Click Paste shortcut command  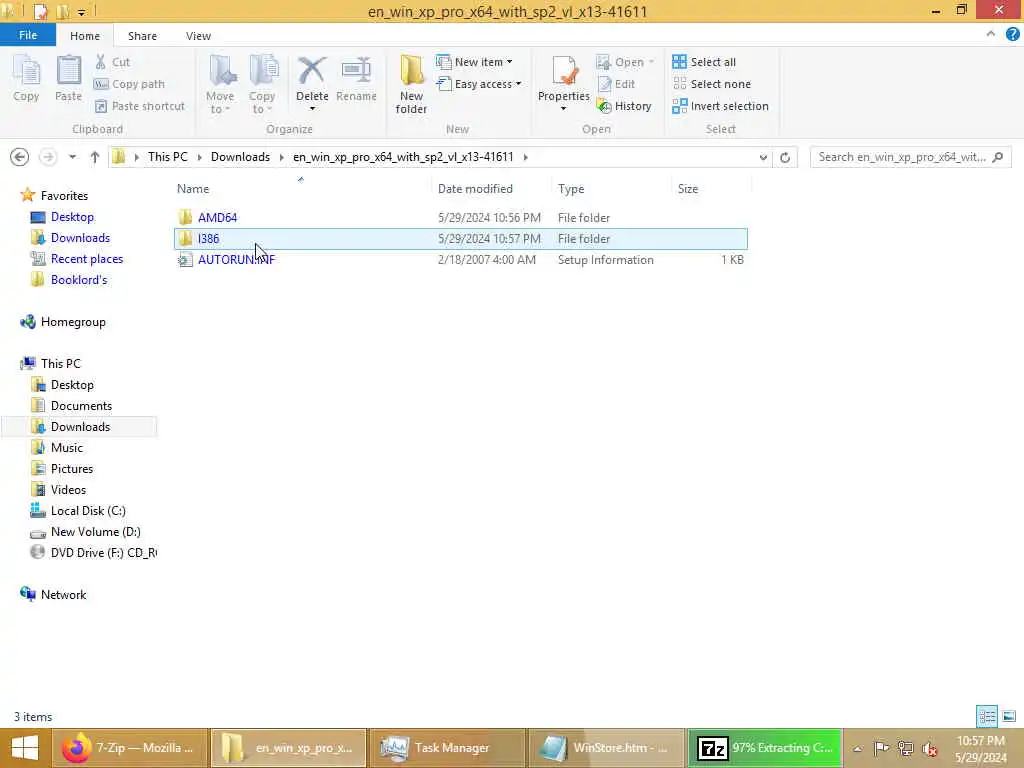140,106
